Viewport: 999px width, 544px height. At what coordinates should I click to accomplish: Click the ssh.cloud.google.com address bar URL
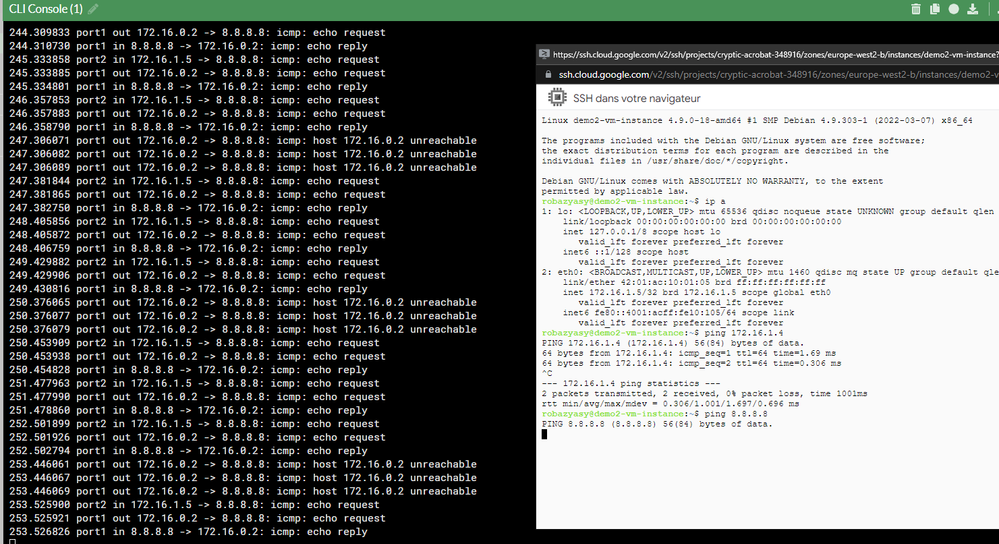point(778,75)
